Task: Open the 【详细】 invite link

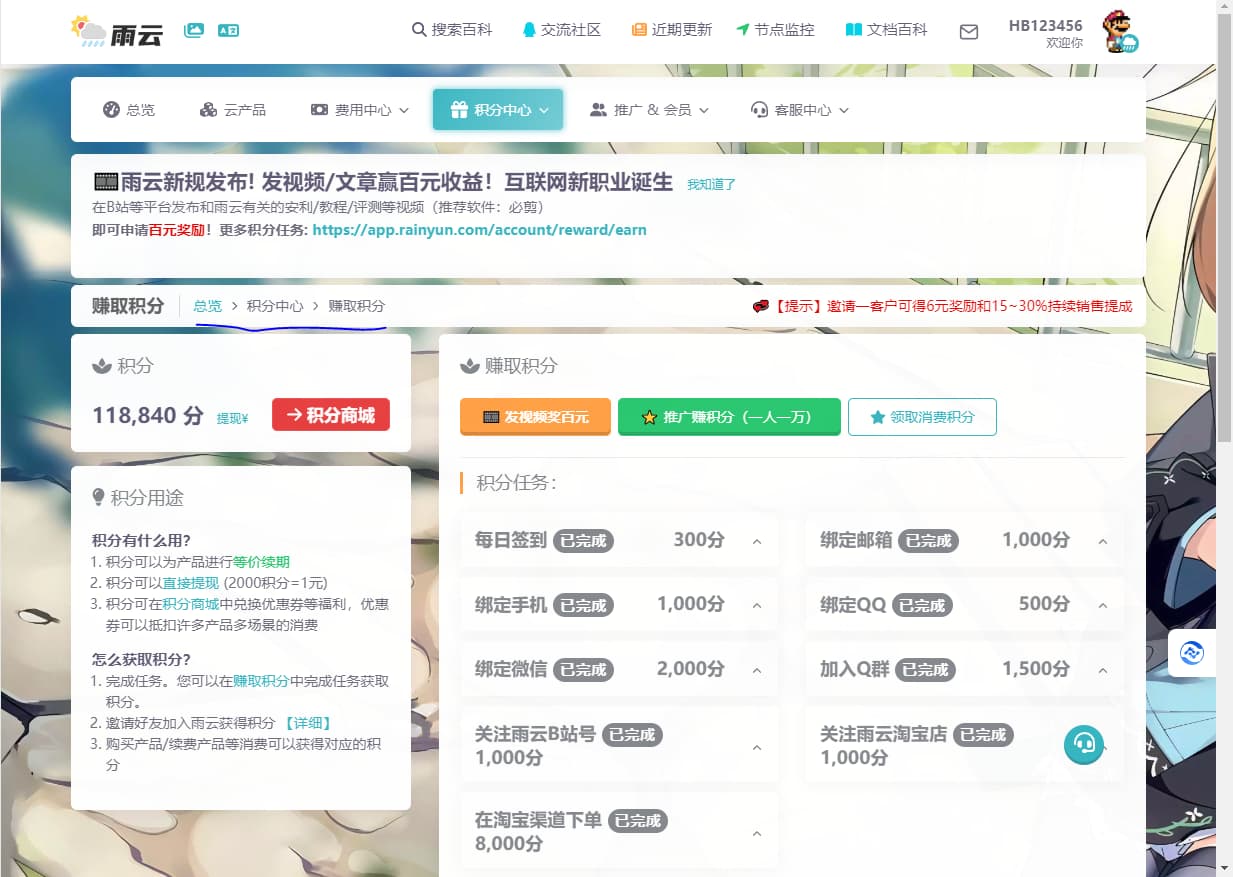Action: tap(307, 723)
